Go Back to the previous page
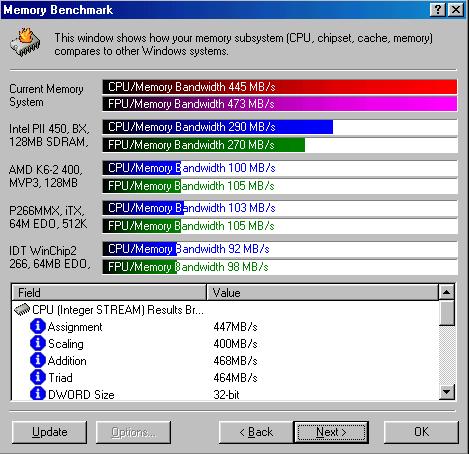The image size is (469, 454). (256, 432)
